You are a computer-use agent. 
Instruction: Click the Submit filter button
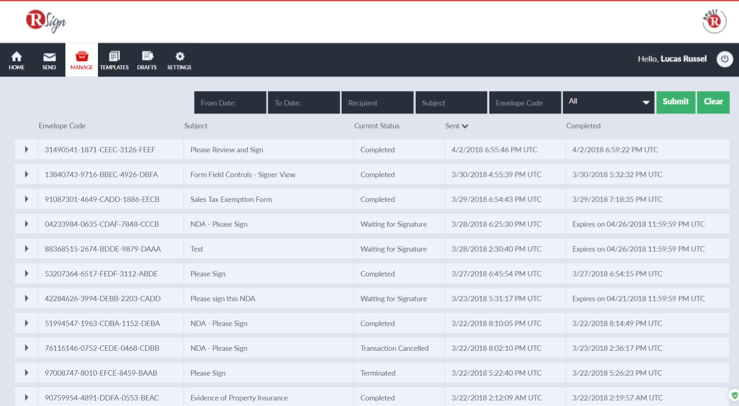pos(675,102)
